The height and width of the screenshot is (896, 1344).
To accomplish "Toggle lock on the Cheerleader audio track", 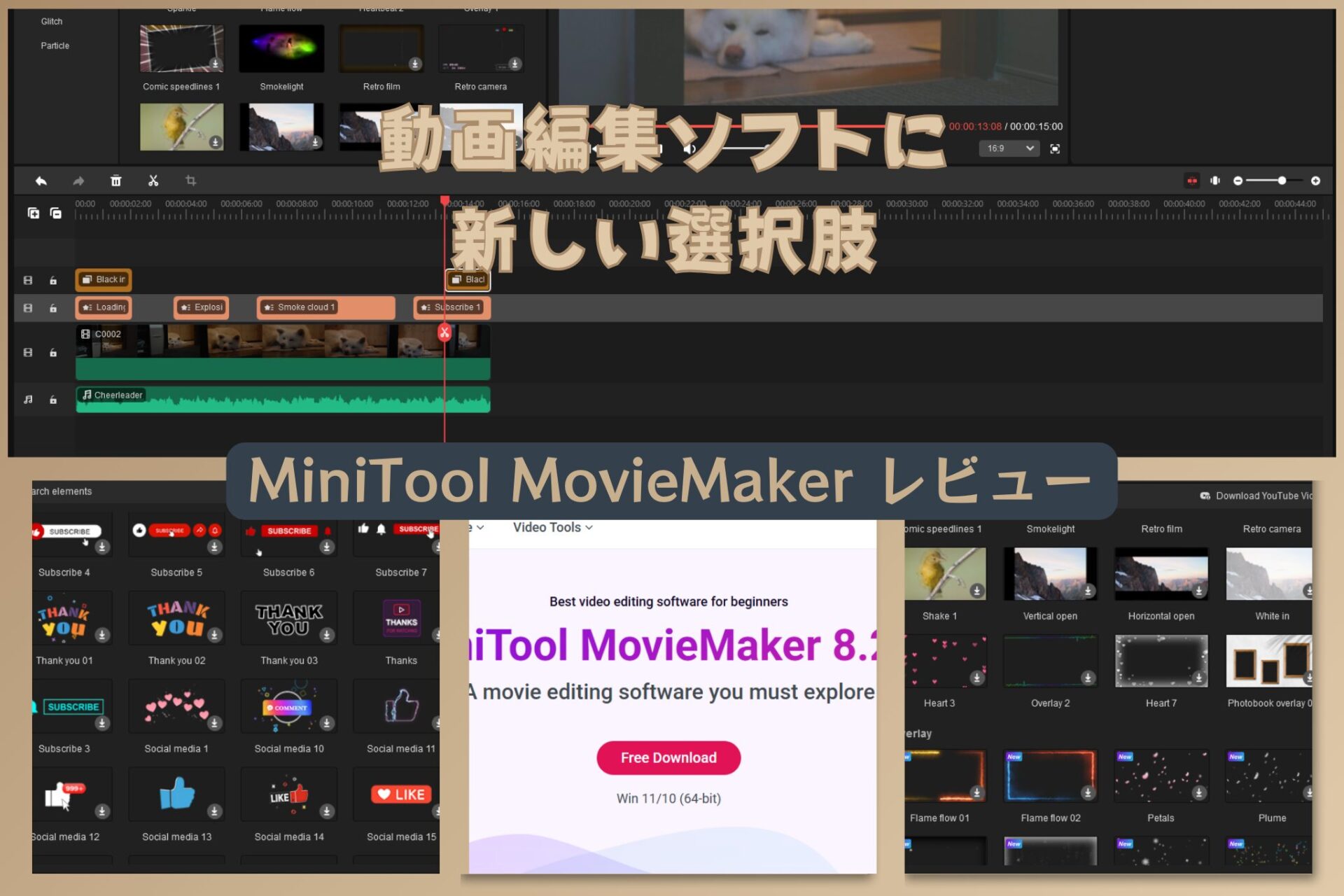I will click(53, 400).
